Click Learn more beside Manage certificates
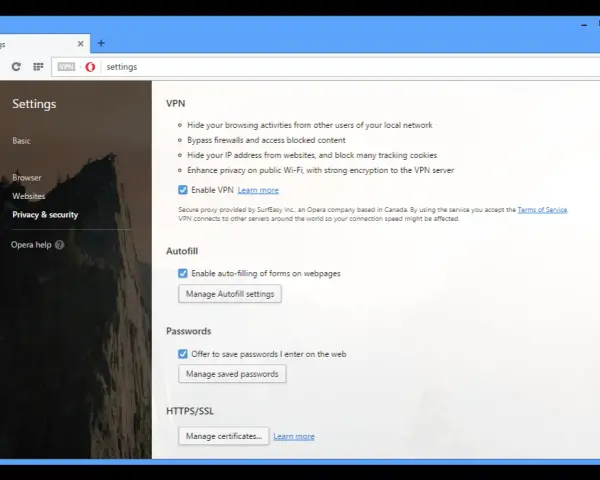 pyautogui.click(x=294, y=436)
